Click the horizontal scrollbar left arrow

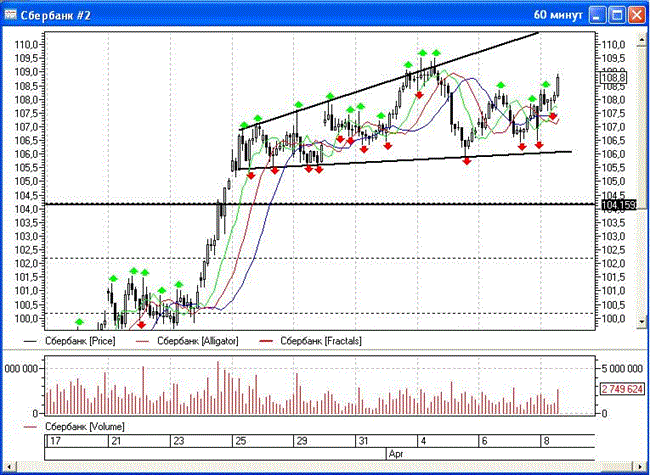point(7,467)
